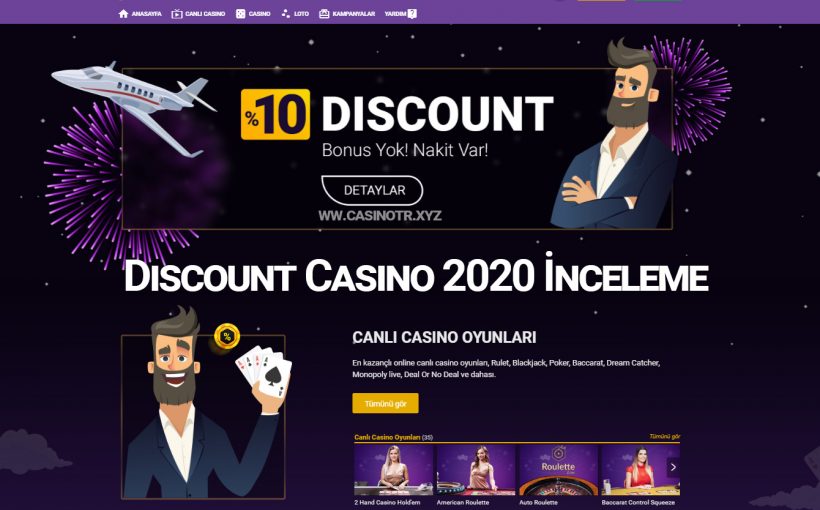
Task: Click the dice icon beside Casino
Action: click(x=241, y=14)
